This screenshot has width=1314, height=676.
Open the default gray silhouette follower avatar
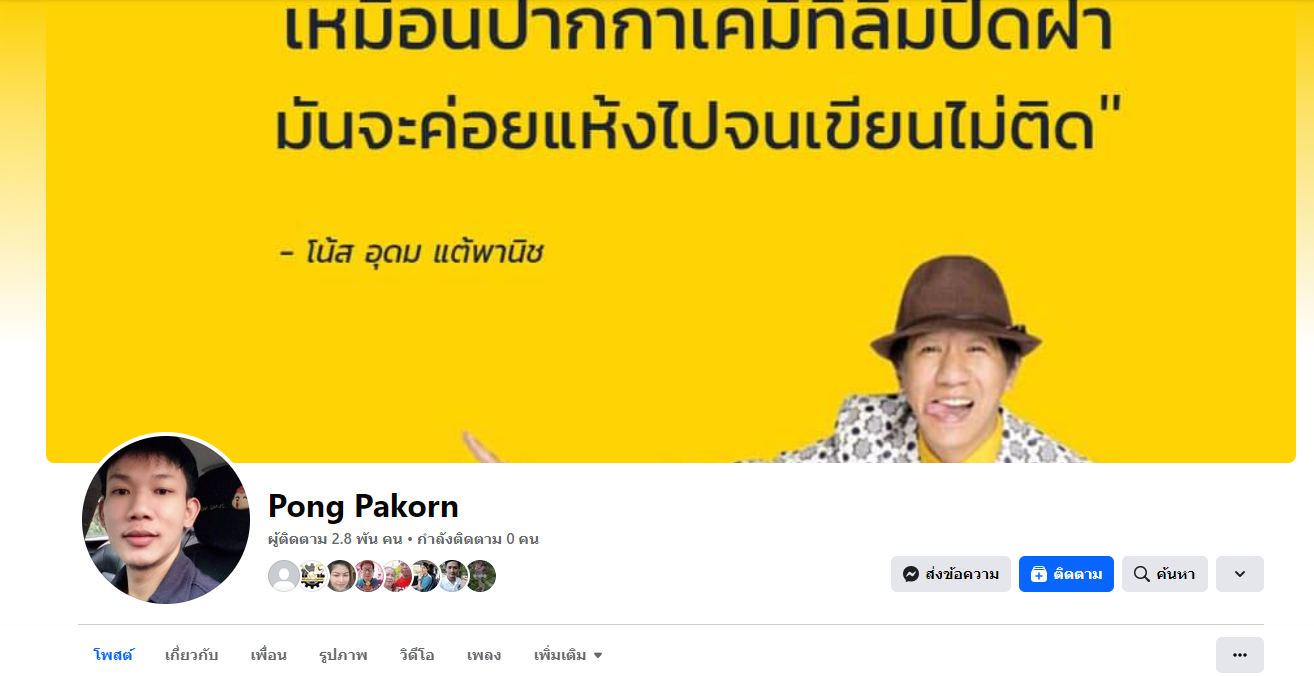(x=284, y=576)
